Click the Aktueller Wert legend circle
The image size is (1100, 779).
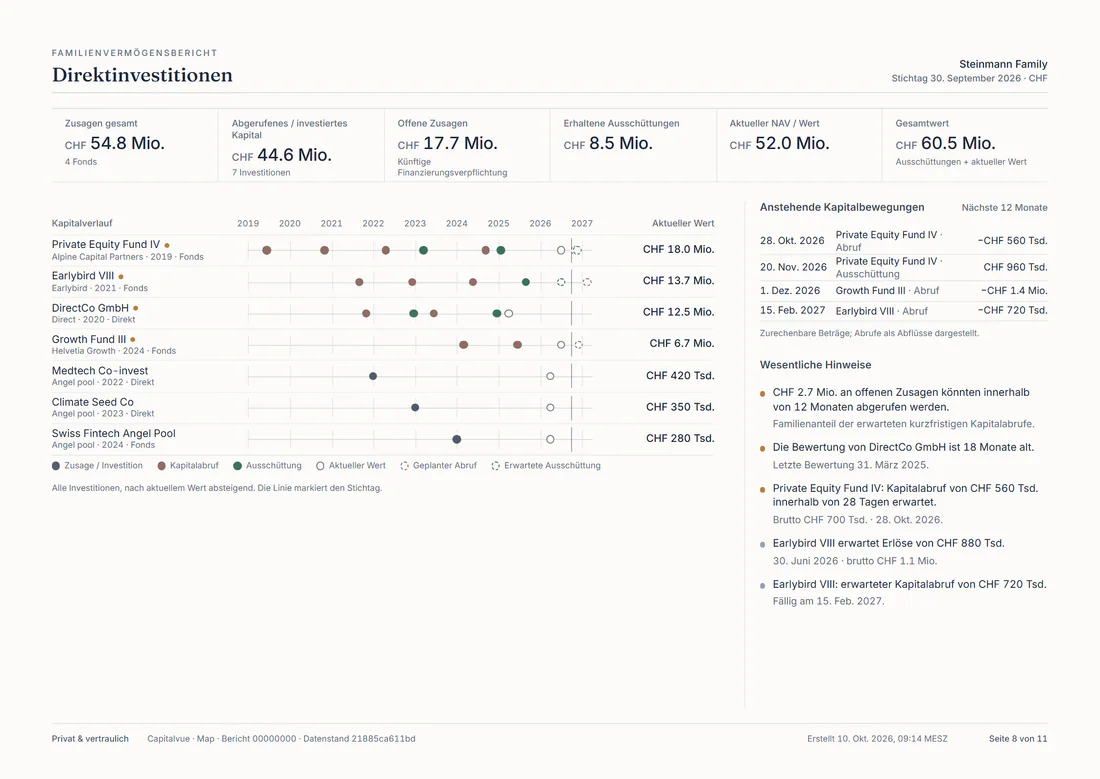[x=321, y=466]
